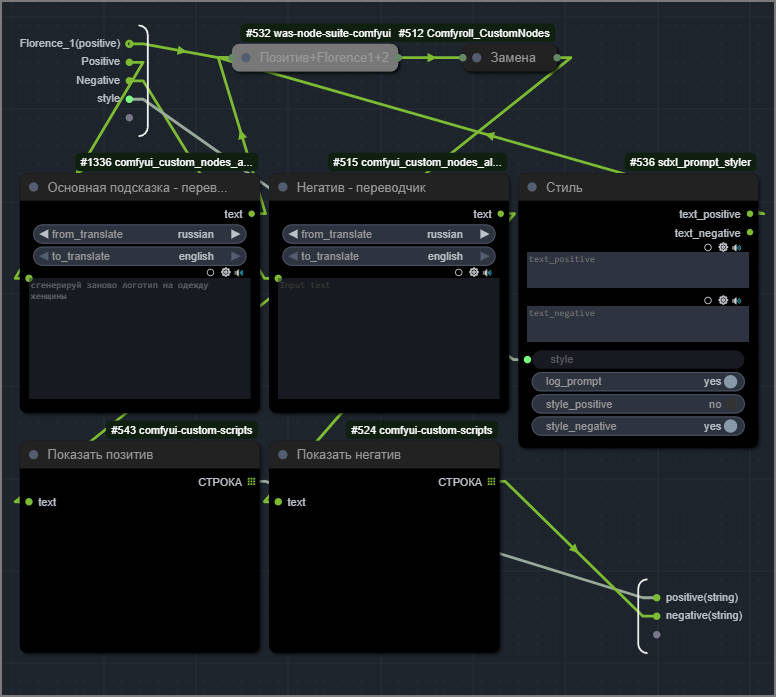Open the to_translate language list in Основная подсказка
This screenshot has width=776, height=697.
(x=139, y=256)
